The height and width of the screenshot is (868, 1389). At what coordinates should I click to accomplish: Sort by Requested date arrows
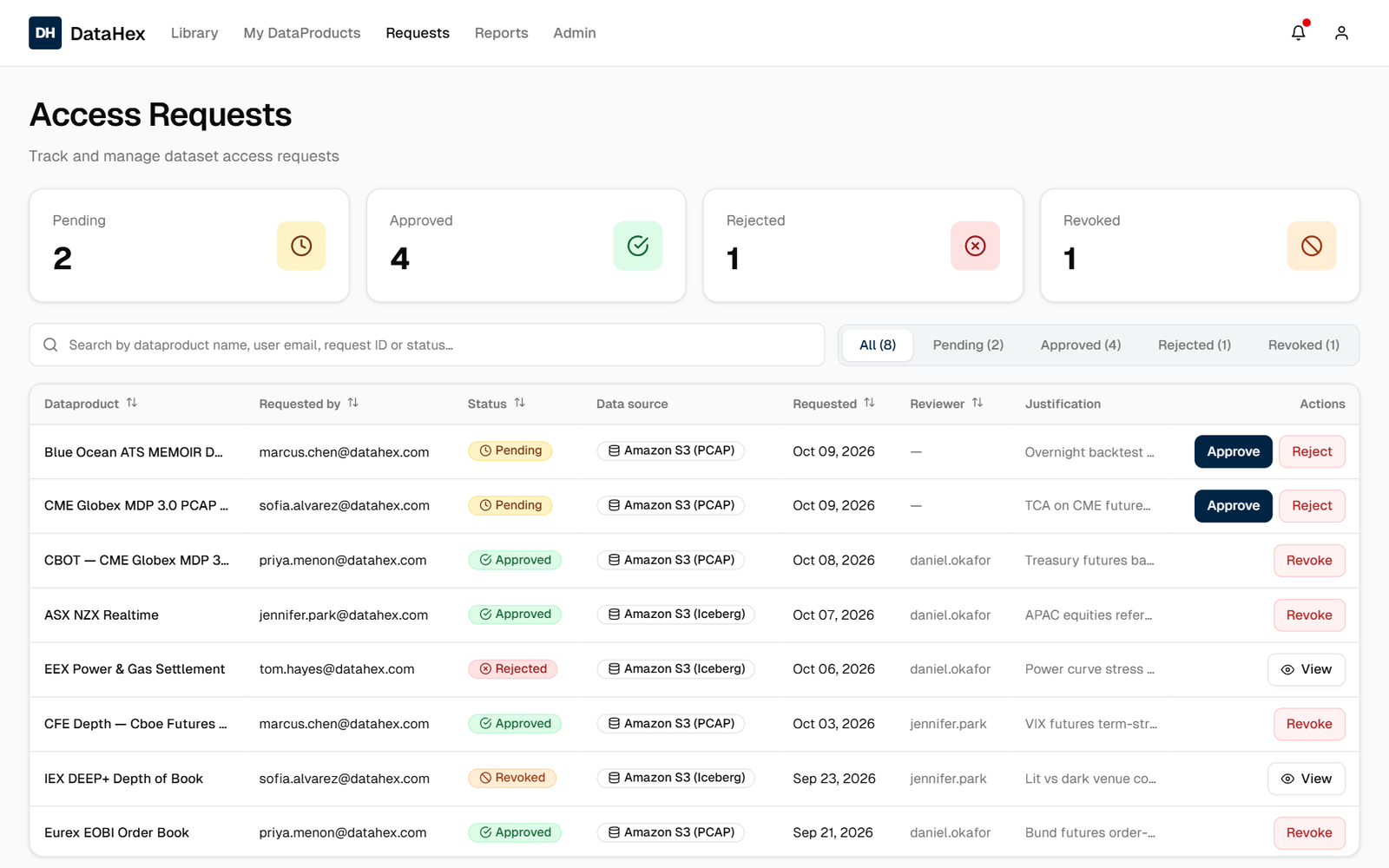[x=870, y=403]
